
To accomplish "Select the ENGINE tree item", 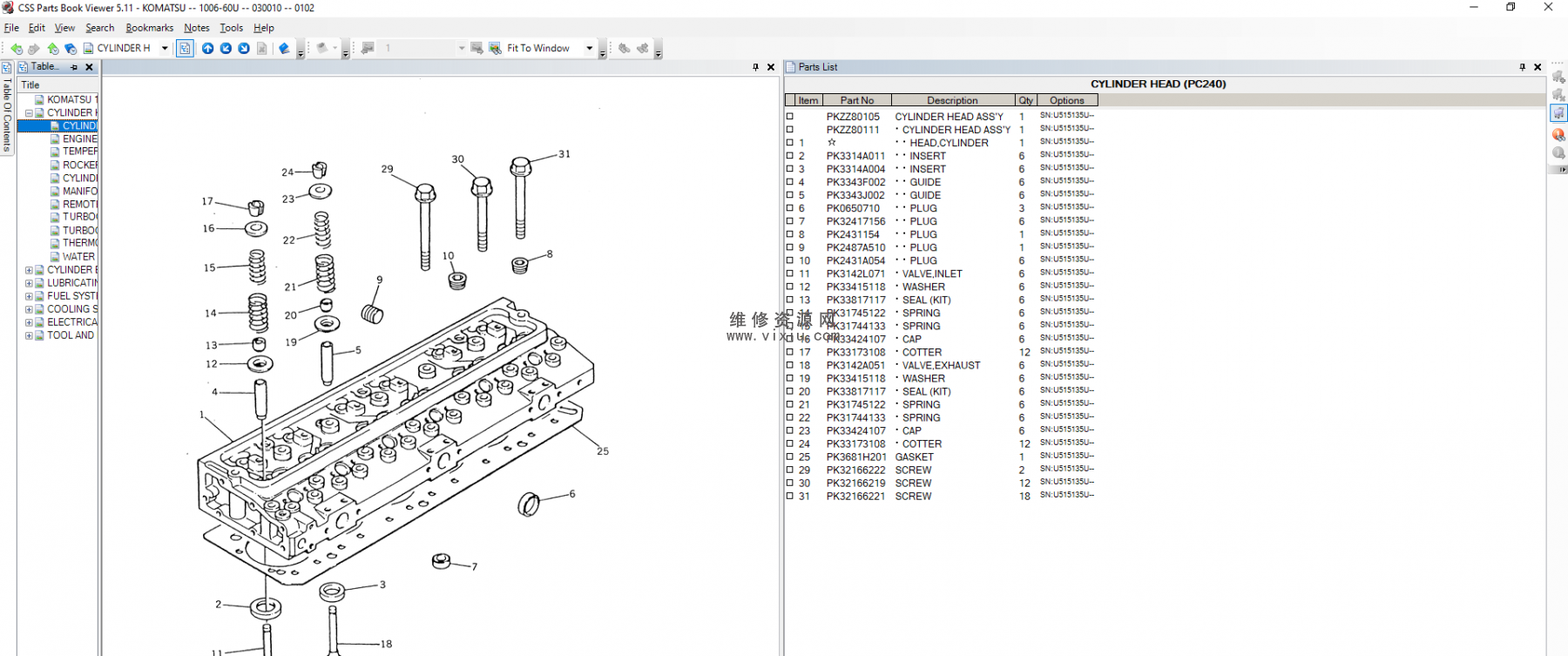I will pos(79,139).
